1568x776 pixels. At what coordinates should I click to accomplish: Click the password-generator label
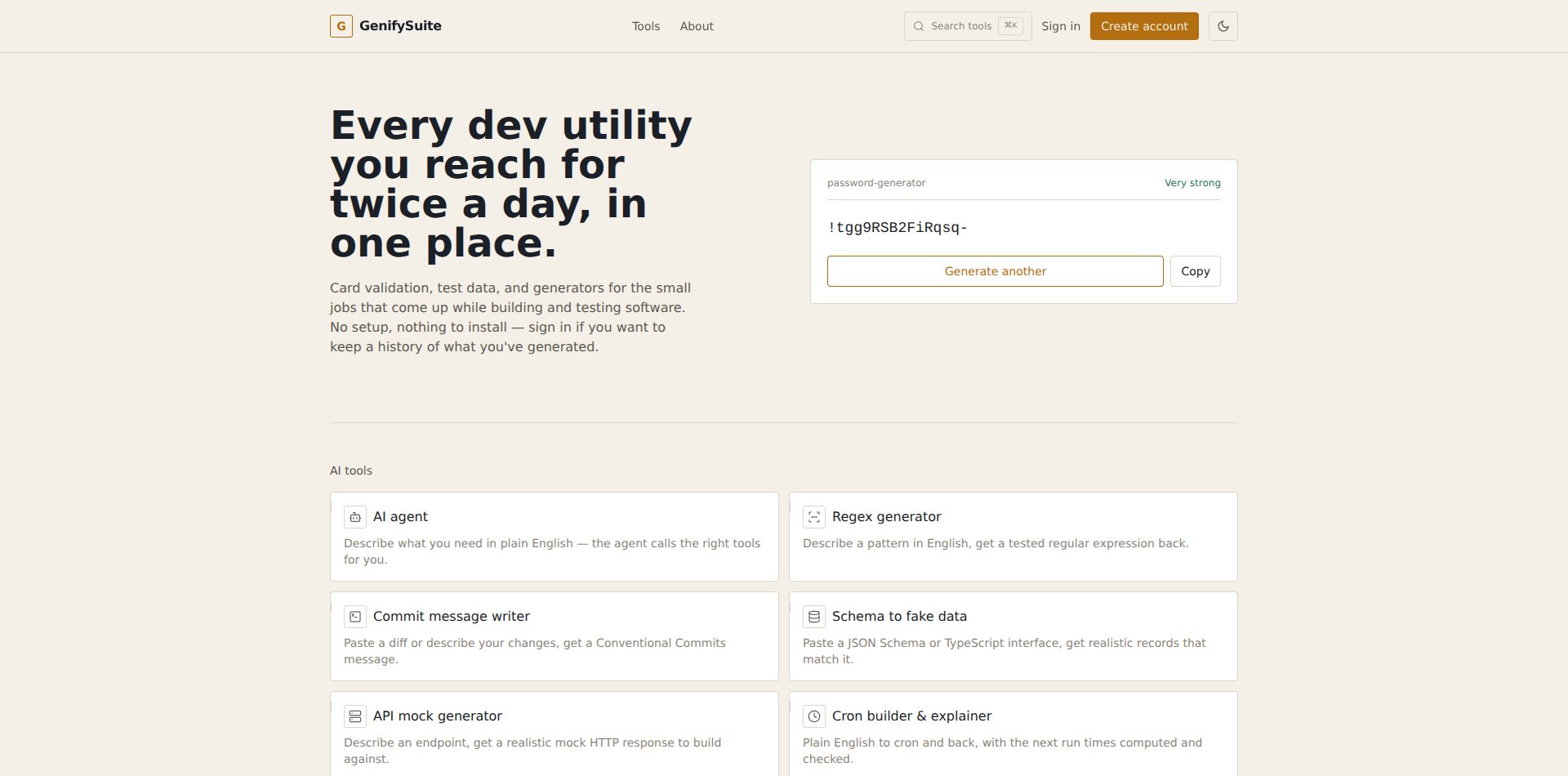click(876, 183)
